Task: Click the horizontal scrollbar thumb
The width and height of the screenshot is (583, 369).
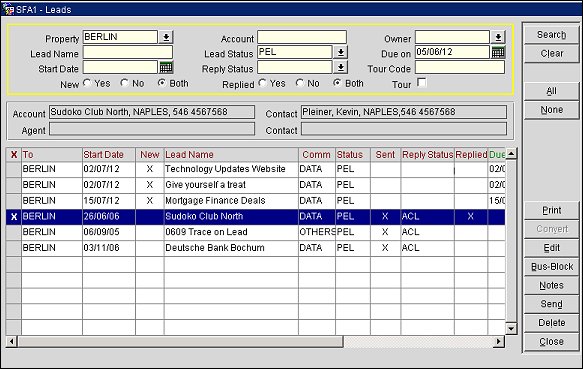Action: 180,341
